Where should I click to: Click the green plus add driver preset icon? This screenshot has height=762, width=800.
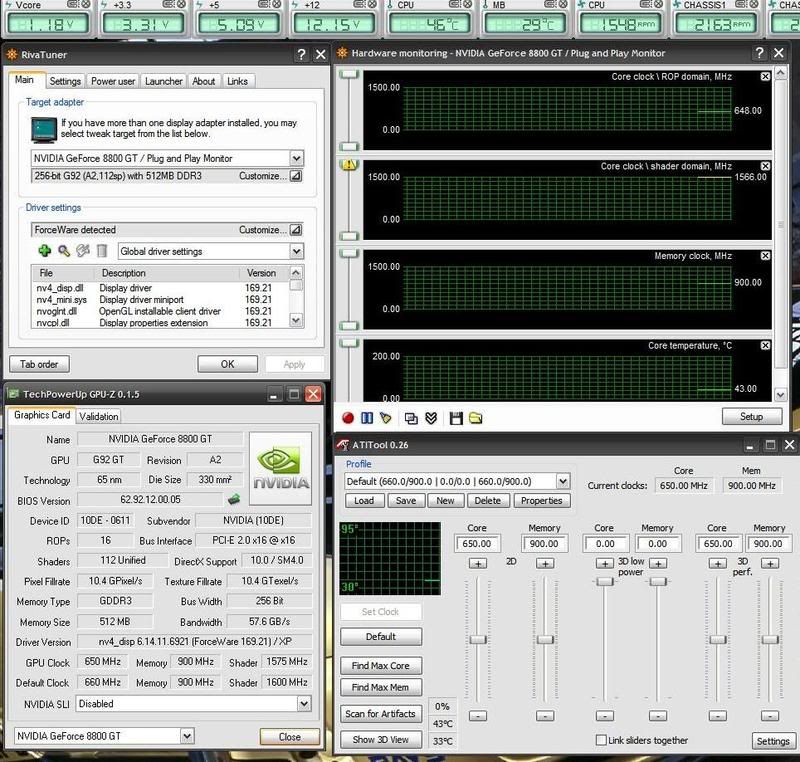[x=44, y=251]
